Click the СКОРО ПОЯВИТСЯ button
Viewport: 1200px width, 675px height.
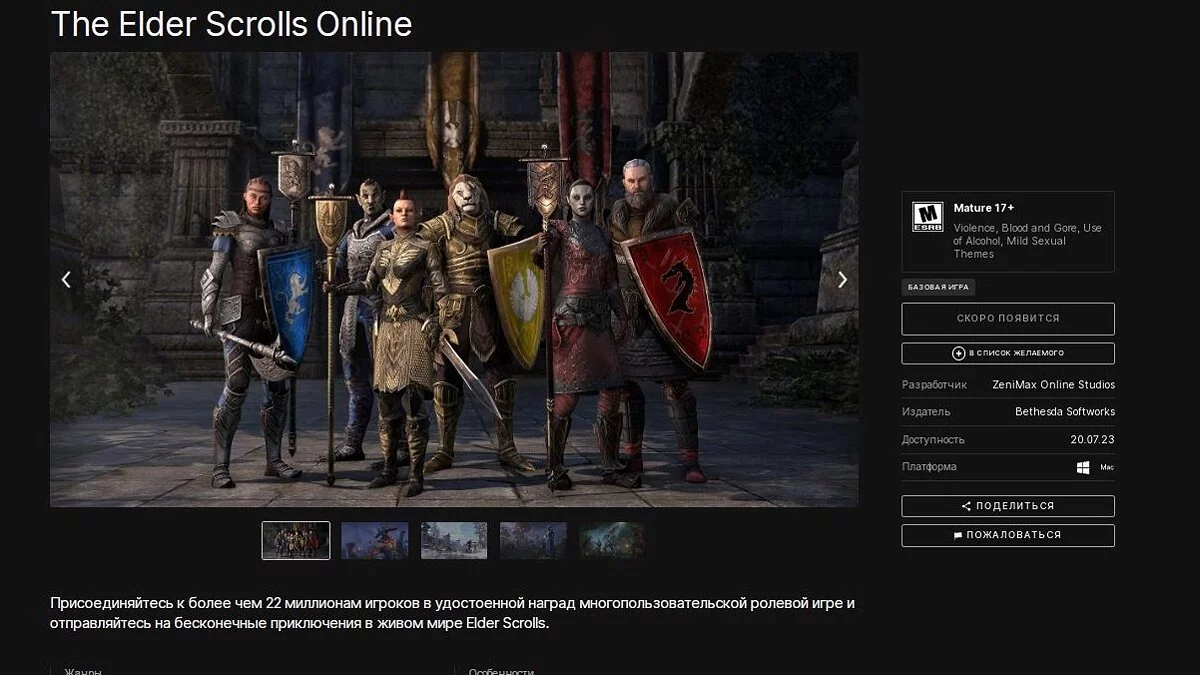point(1008,319)
